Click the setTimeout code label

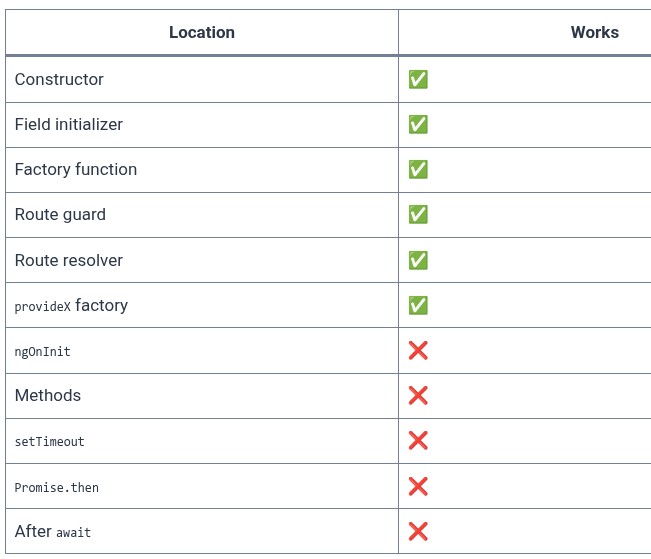(x=49, y=441)
